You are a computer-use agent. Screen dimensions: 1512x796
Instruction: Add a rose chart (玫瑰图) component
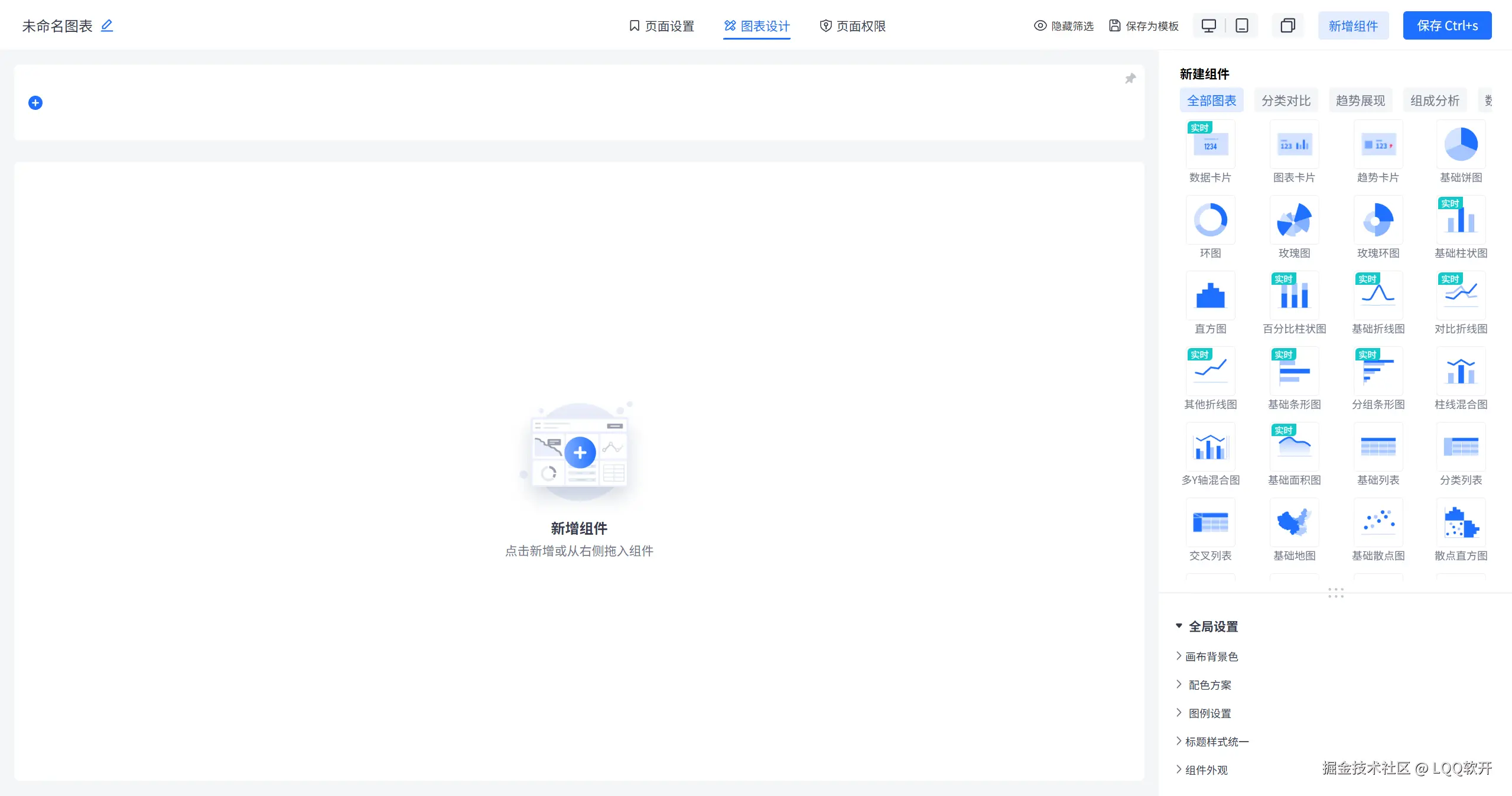click(1294, 220)
